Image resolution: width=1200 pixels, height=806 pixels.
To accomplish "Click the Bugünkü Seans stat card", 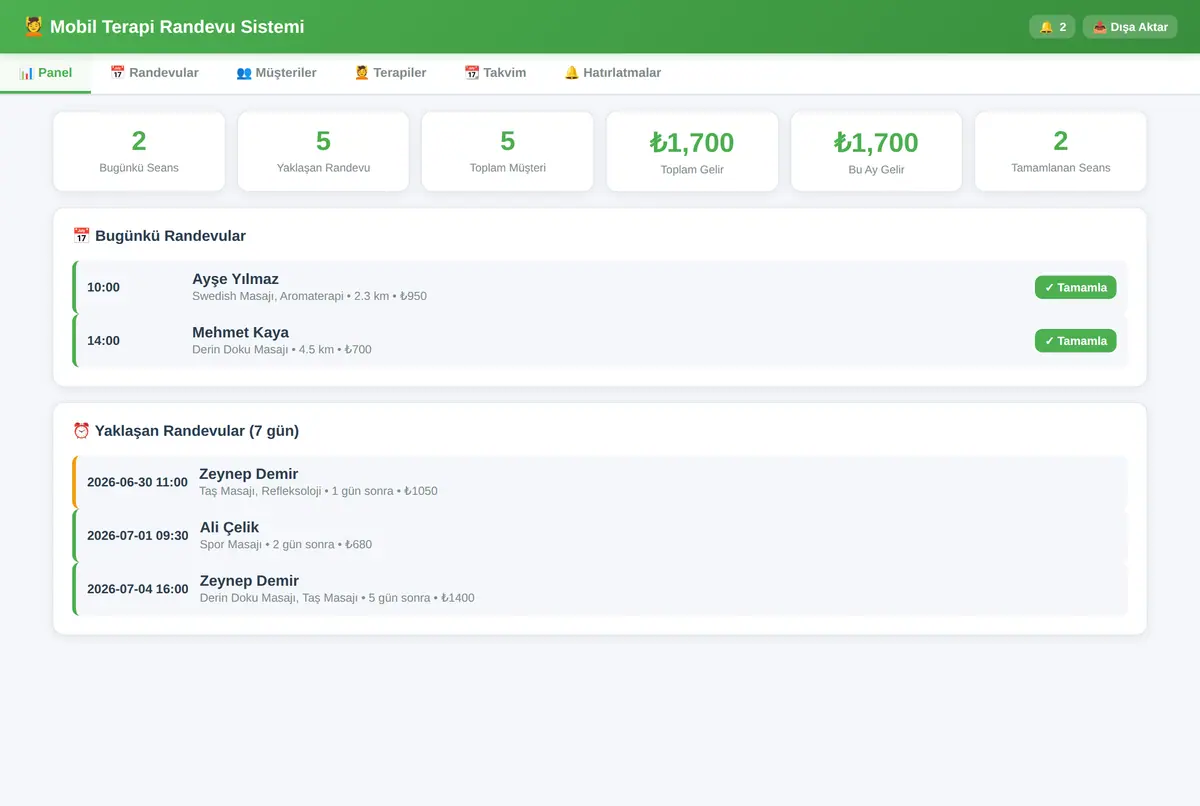I will [x=139, y=151].
